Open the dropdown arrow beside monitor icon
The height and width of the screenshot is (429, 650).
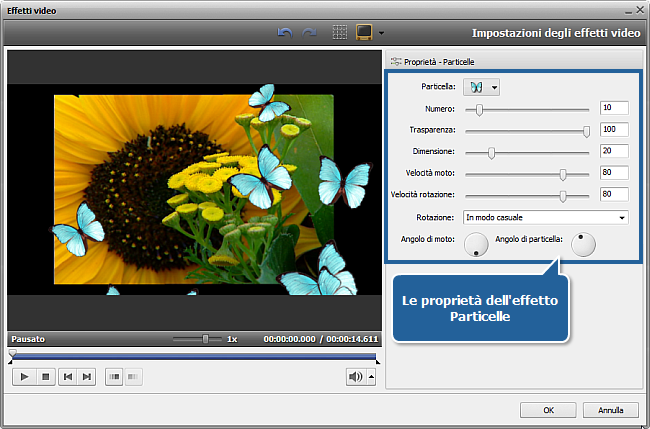(x=381, y=33)
